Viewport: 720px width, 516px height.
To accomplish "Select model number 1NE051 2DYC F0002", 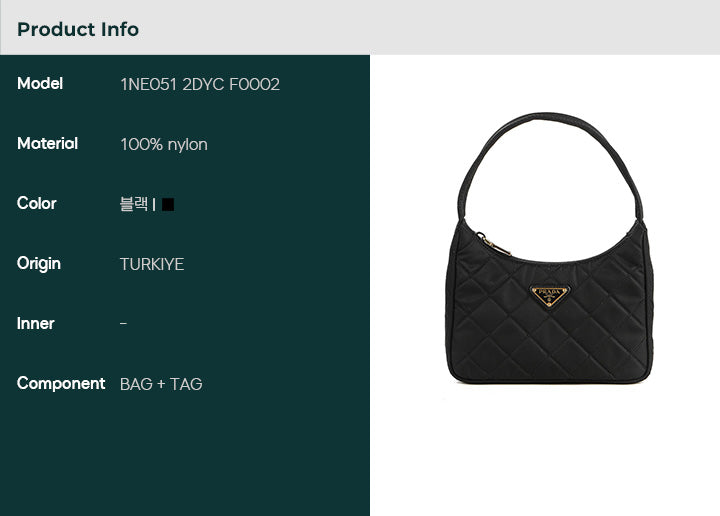I will click(200, 84).
